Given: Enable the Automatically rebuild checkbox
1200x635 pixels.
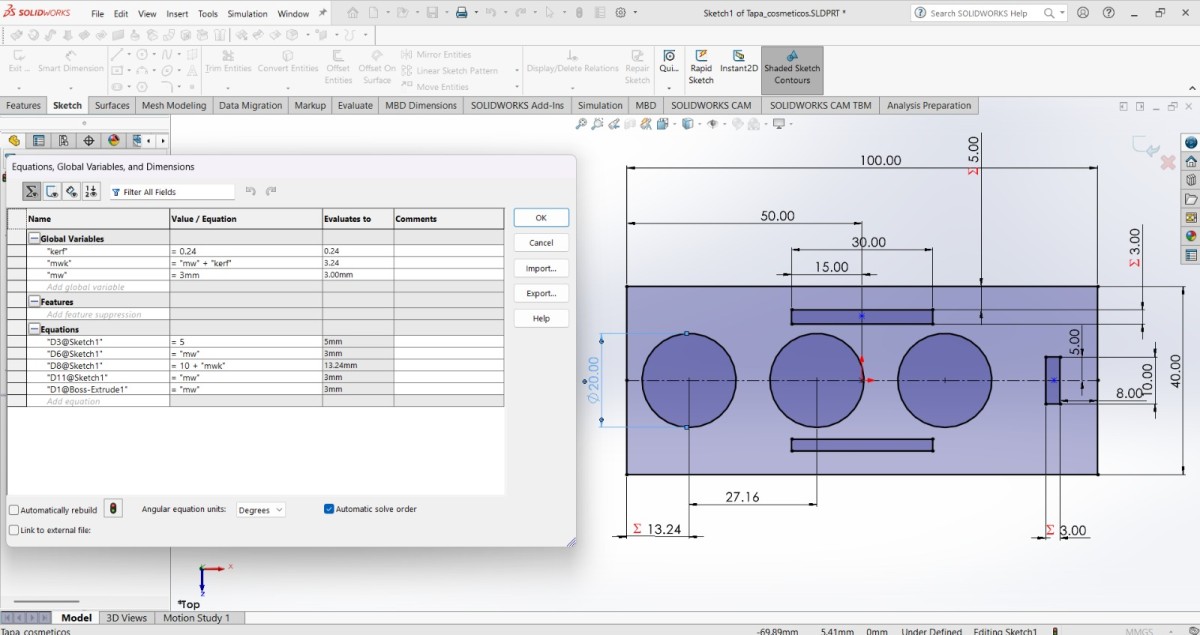Looking at the screenshot, I should 14,510.
